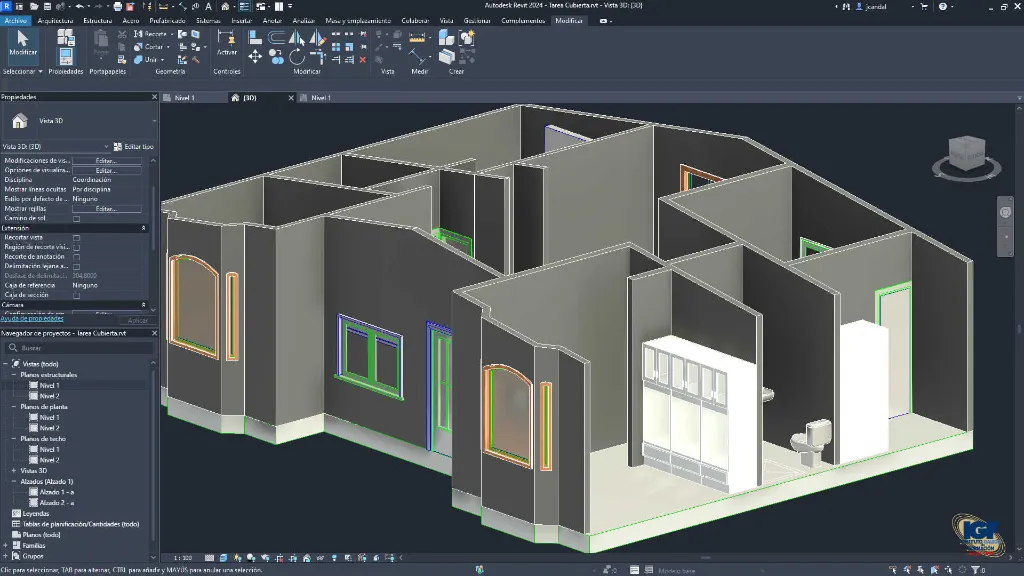The image size is (1024, 576).
Task: Click the Aplicar button
Action: [x=138, y=321]
